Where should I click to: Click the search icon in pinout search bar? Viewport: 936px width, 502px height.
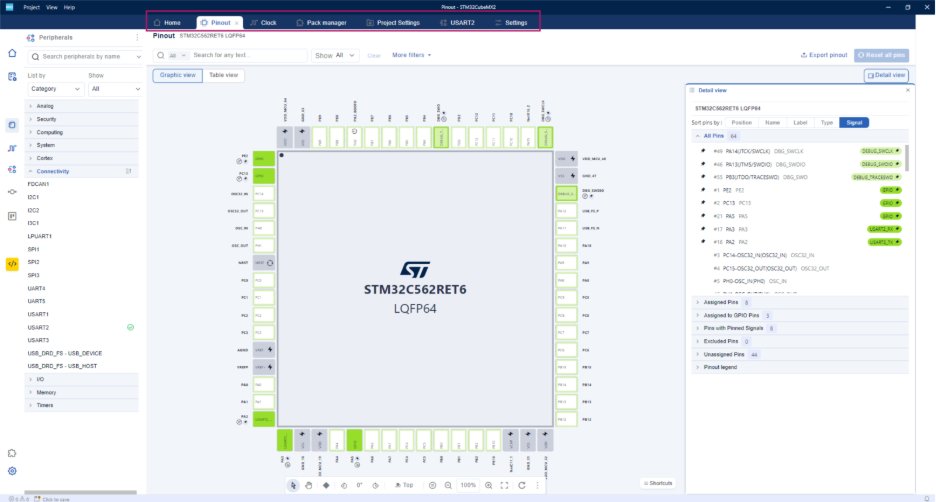point(161,55)
